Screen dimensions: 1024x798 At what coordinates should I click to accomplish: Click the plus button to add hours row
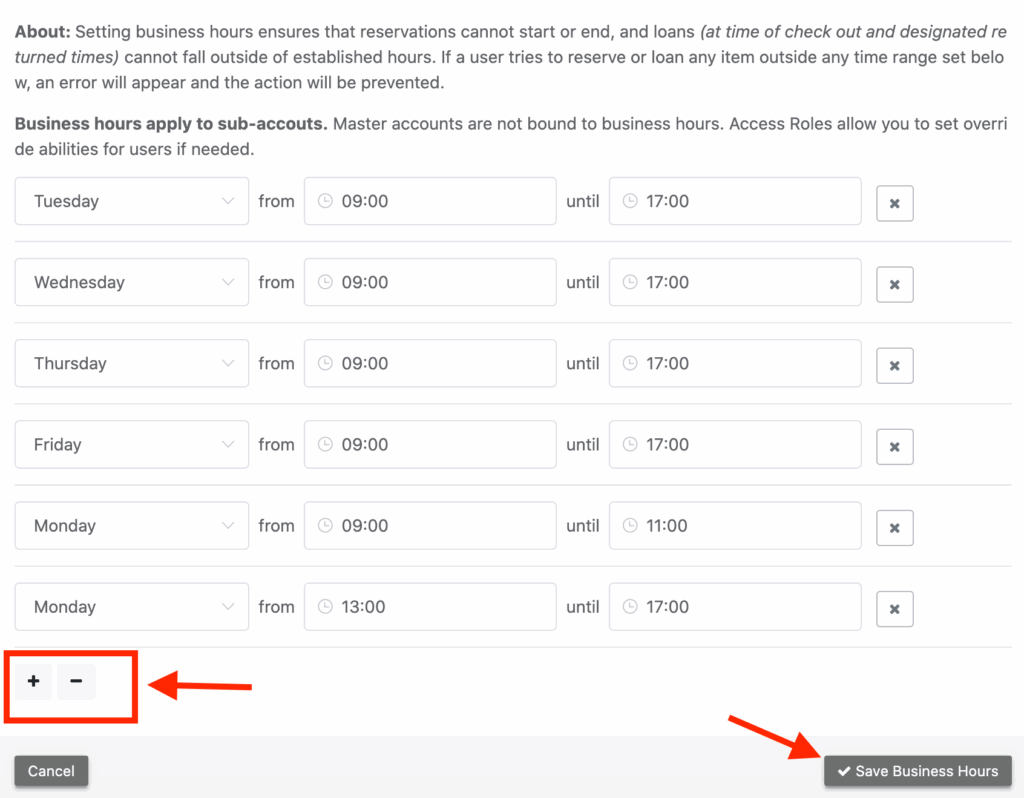pyautogui.click(x=33, y=681)
